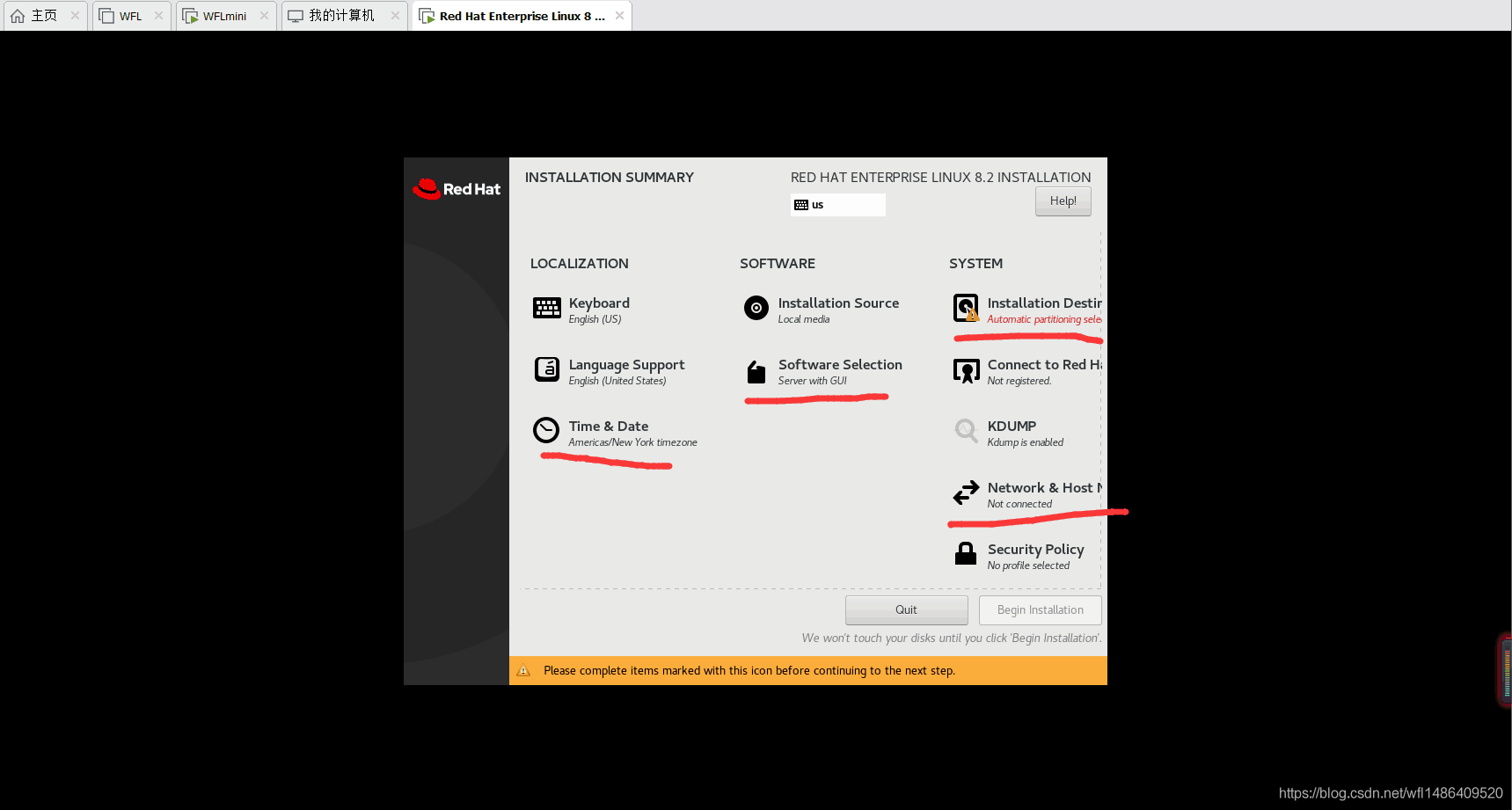The width and height of the screenshot is (1512, 810).
Task: Open the Software Selection package icon
Action: (756, 372)
